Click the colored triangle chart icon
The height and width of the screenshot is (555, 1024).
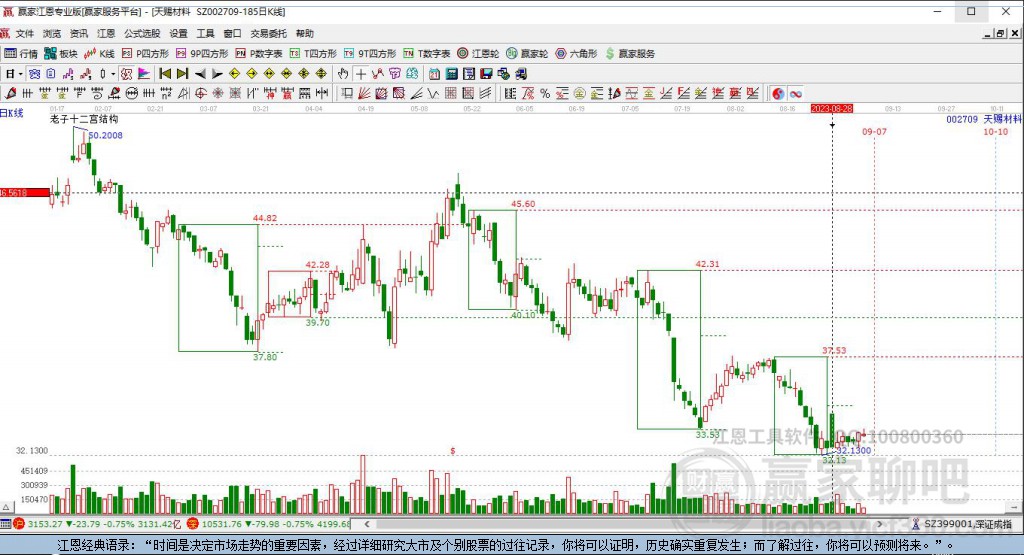point(144,74)
